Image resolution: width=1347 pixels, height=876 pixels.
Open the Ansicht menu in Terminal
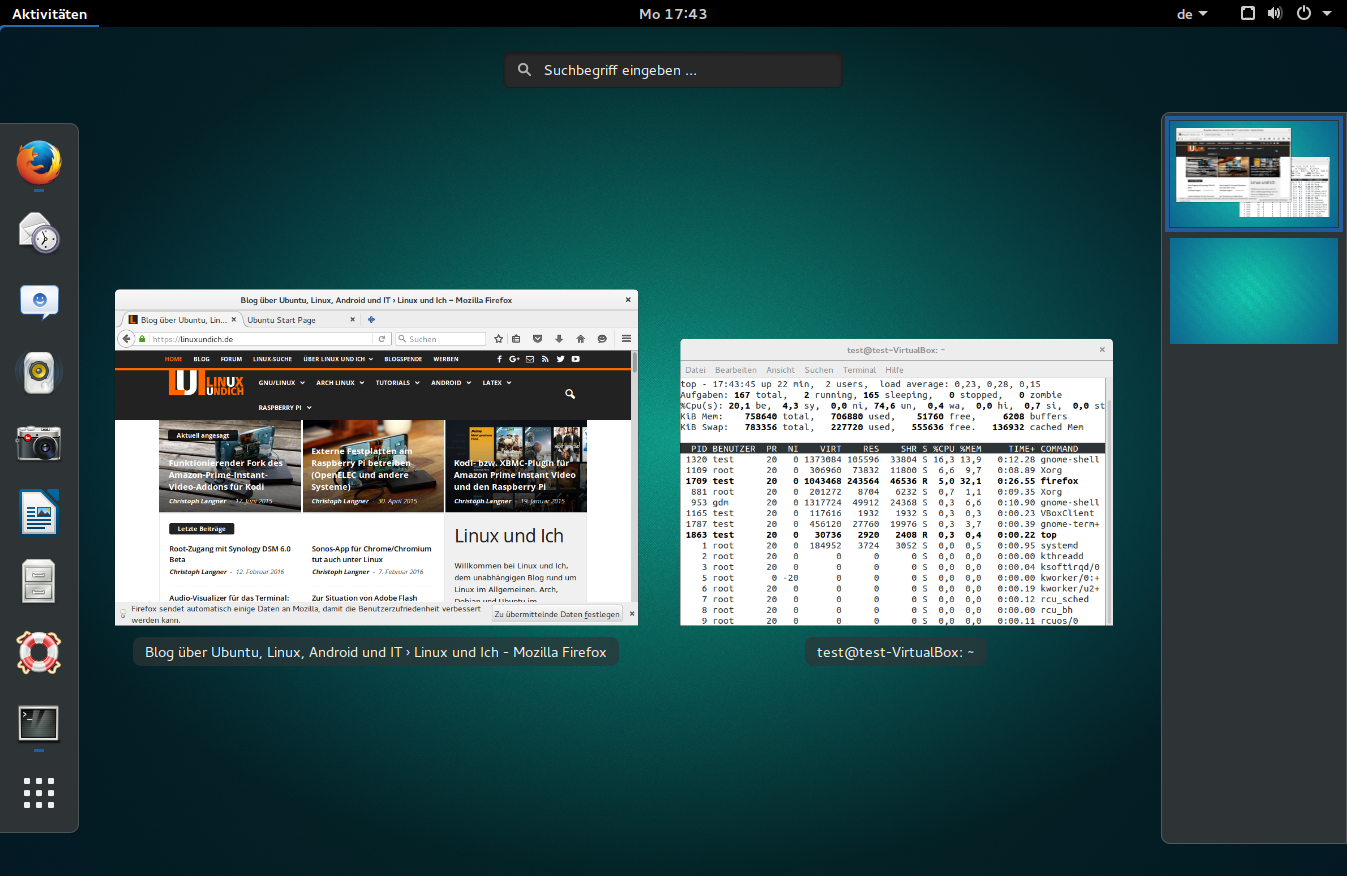click(780, 370)
